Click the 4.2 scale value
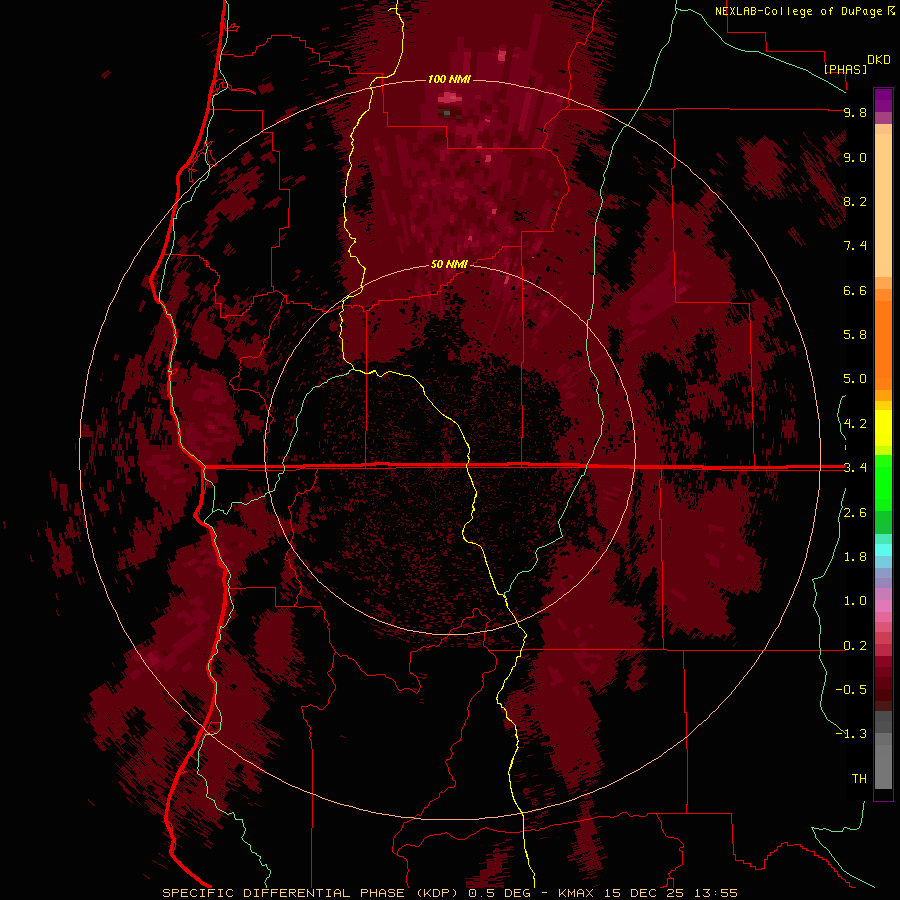 point(855,424)
